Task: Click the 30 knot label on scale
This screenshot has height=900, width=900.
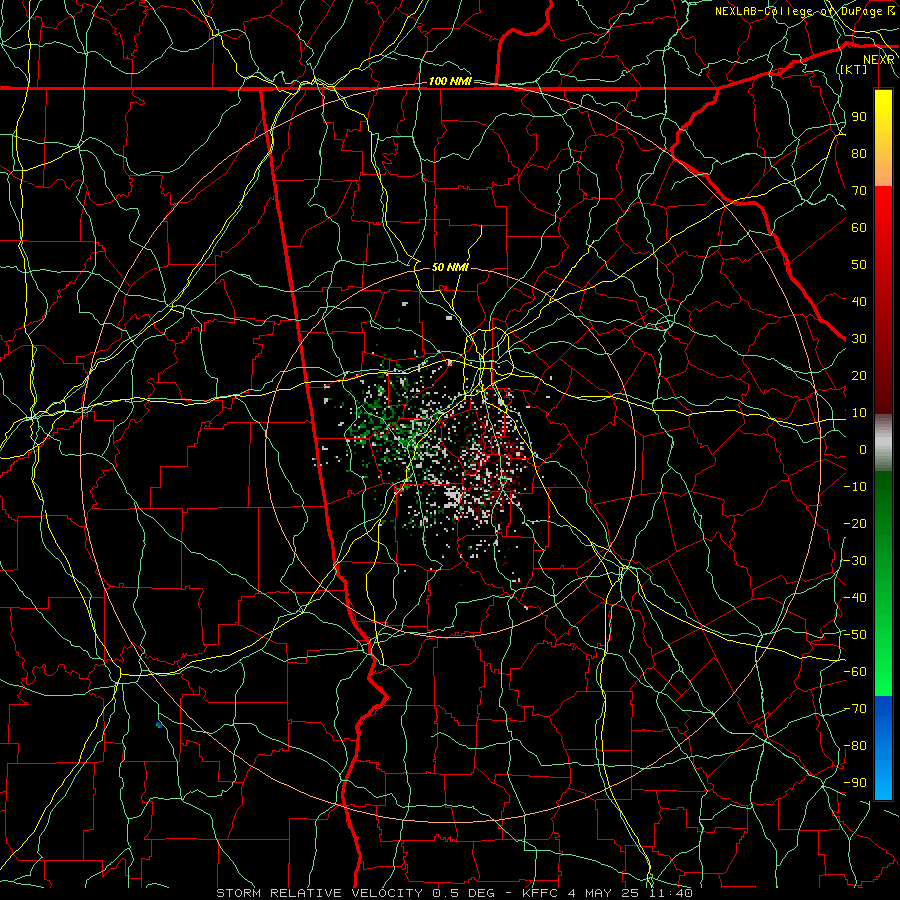Action: (859, 339)
